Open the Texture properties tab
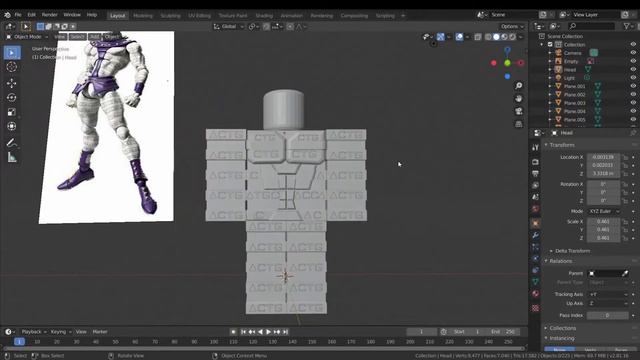Image resolution: width=640 pixels, height=360 pixels. click(536, 308)
